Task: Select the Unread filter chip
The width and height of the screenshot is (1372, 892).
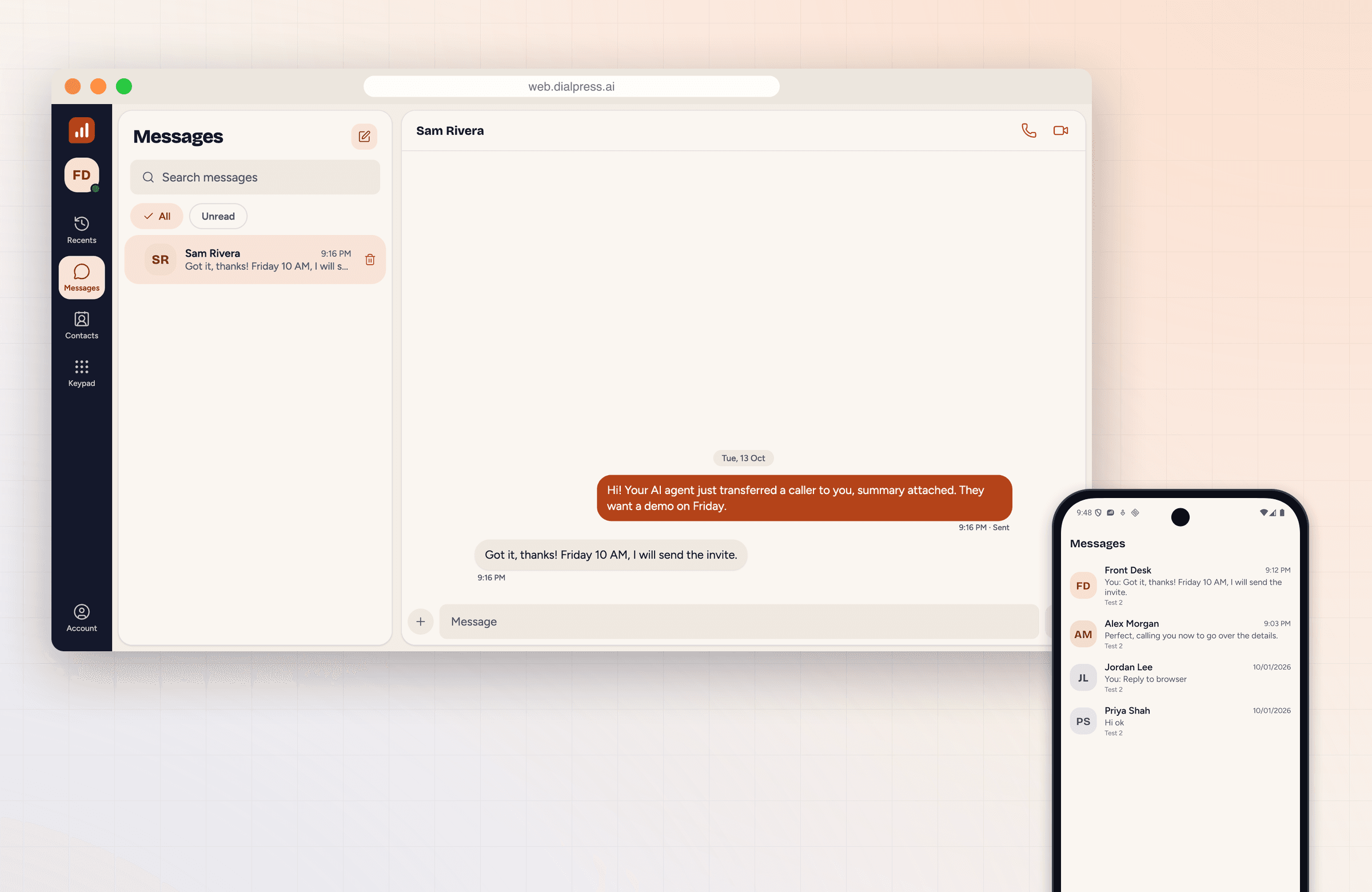Action: tap(218, 216)
